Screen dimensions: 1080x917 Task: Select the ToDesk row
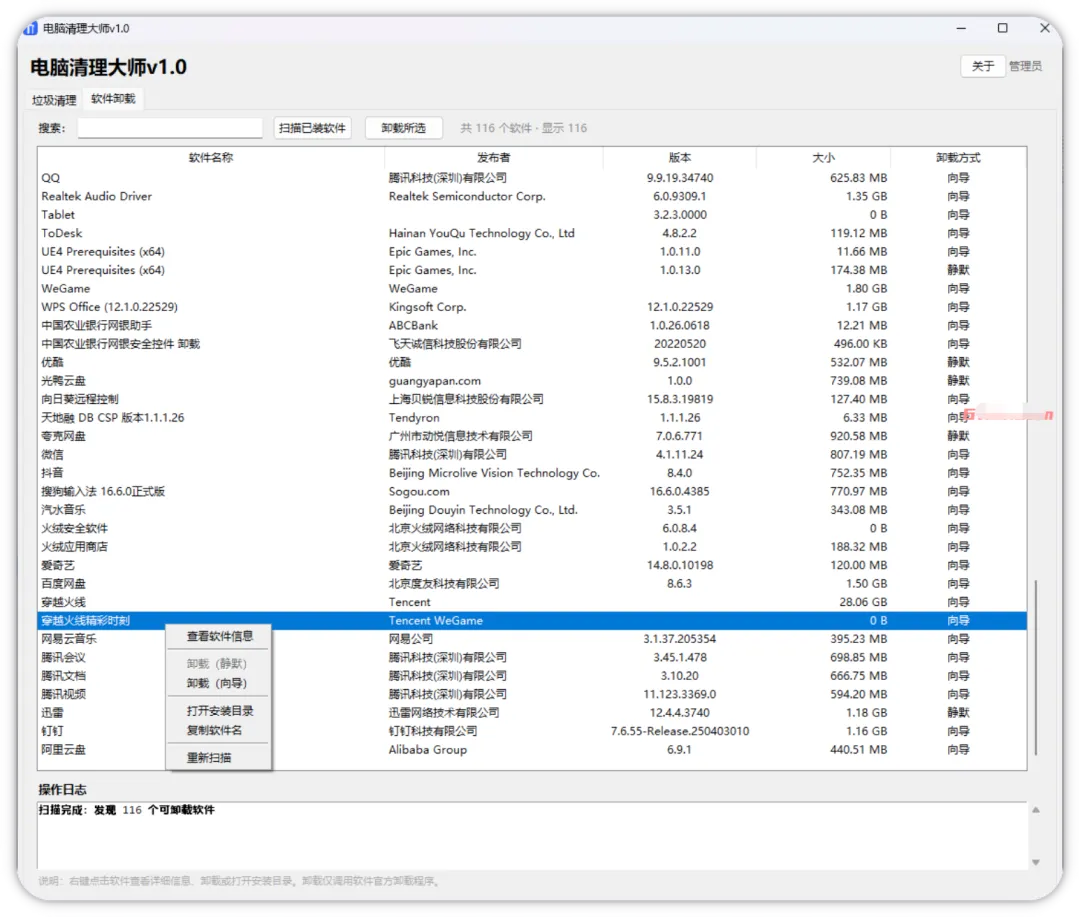click(532, 234)
